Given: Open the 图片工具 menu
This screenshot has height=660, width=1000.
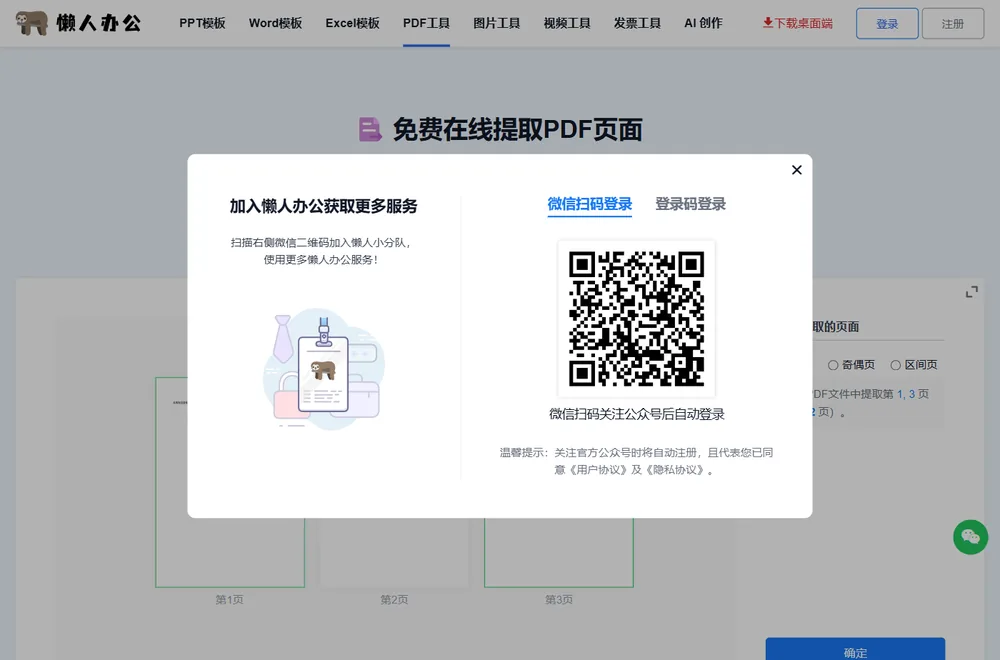Looking at the screenshot, I should [x=497, y=24].
